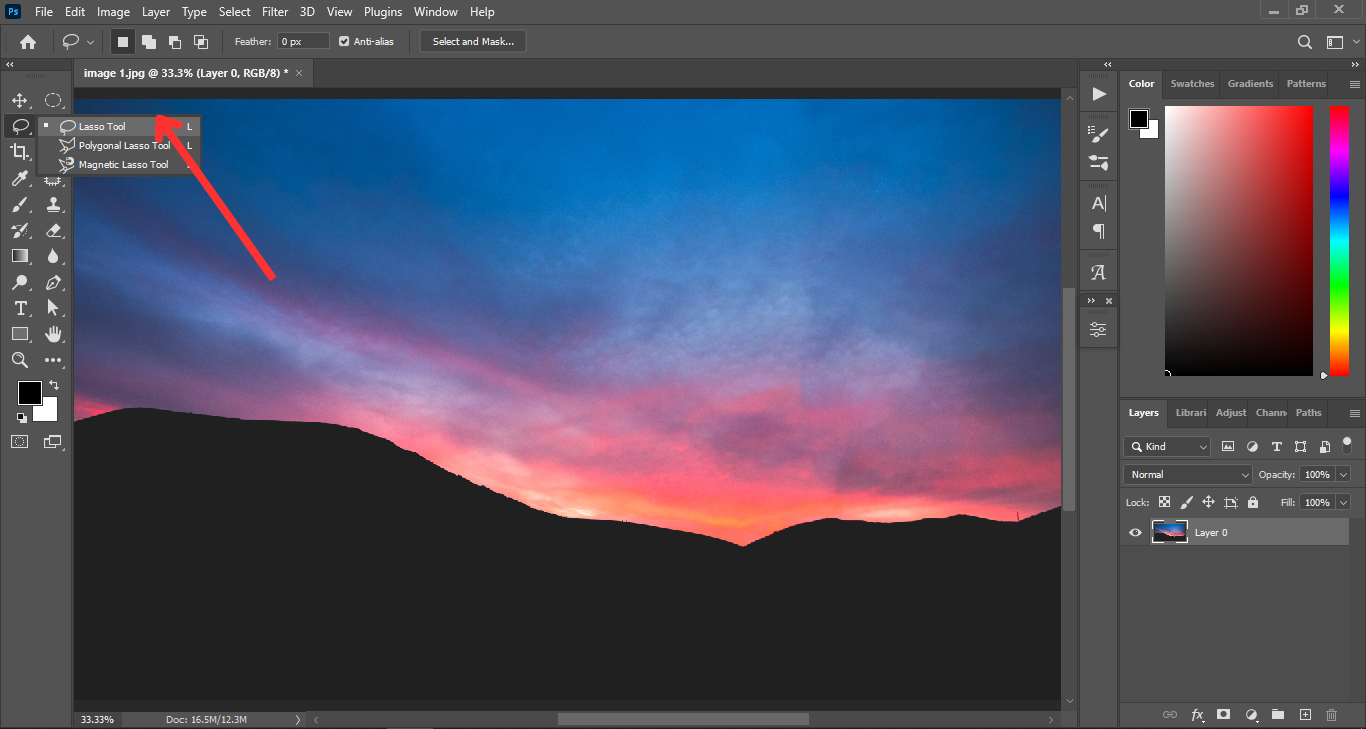
Task: Switch to the Swatches tab
Action: coord(1192,84)
